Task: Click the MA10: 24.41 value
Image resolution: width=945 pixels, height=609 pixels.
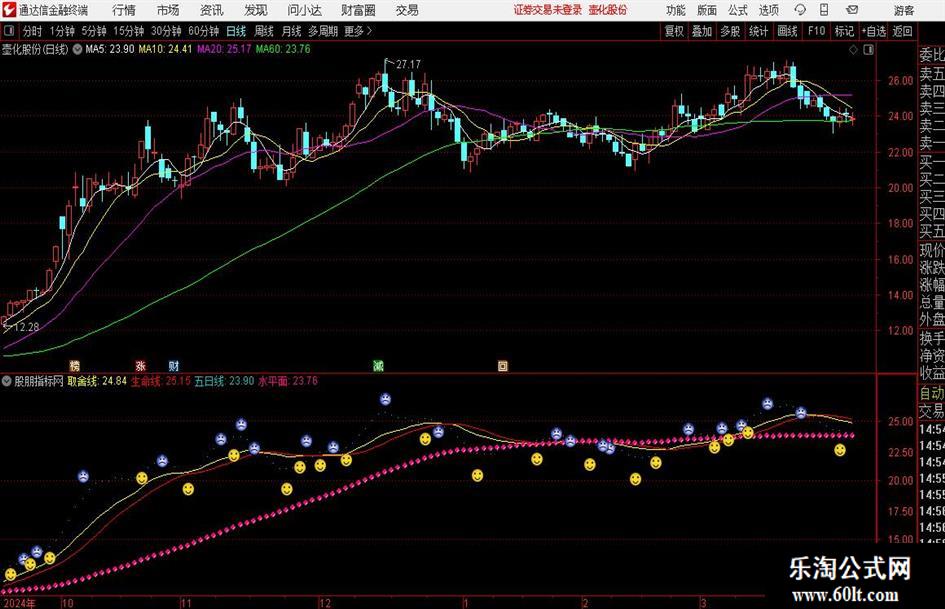Action: click(x=165, y=49)
